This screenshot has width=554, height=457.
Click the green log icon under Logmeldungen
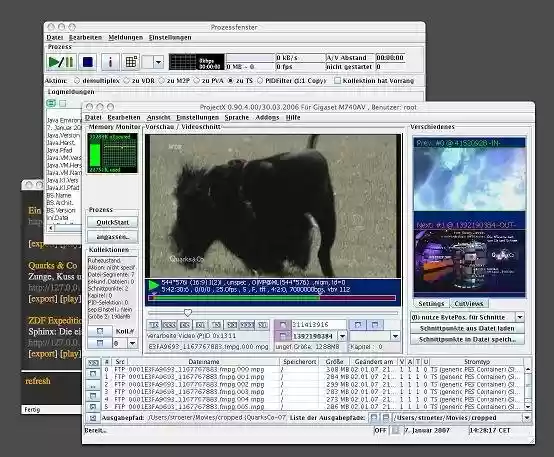pos(51,103)
